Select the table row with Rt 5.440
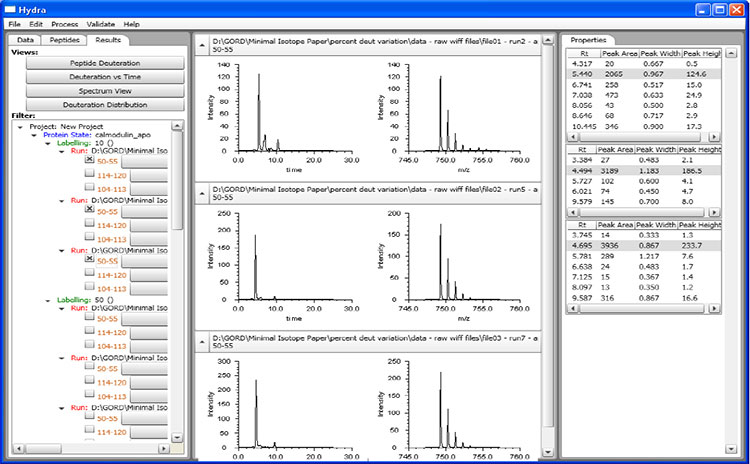 click(644, 74)
